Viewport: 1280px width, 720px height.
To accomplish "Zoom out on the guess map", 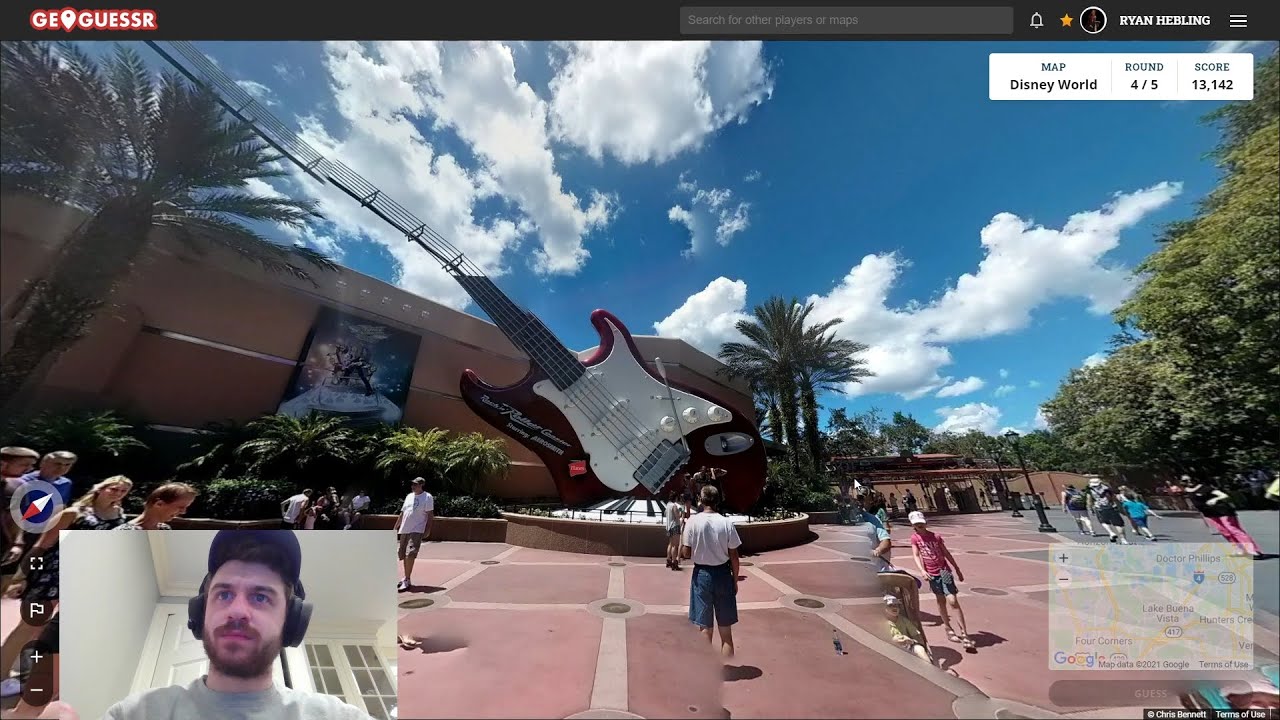I will click(x=1063, y=577).
